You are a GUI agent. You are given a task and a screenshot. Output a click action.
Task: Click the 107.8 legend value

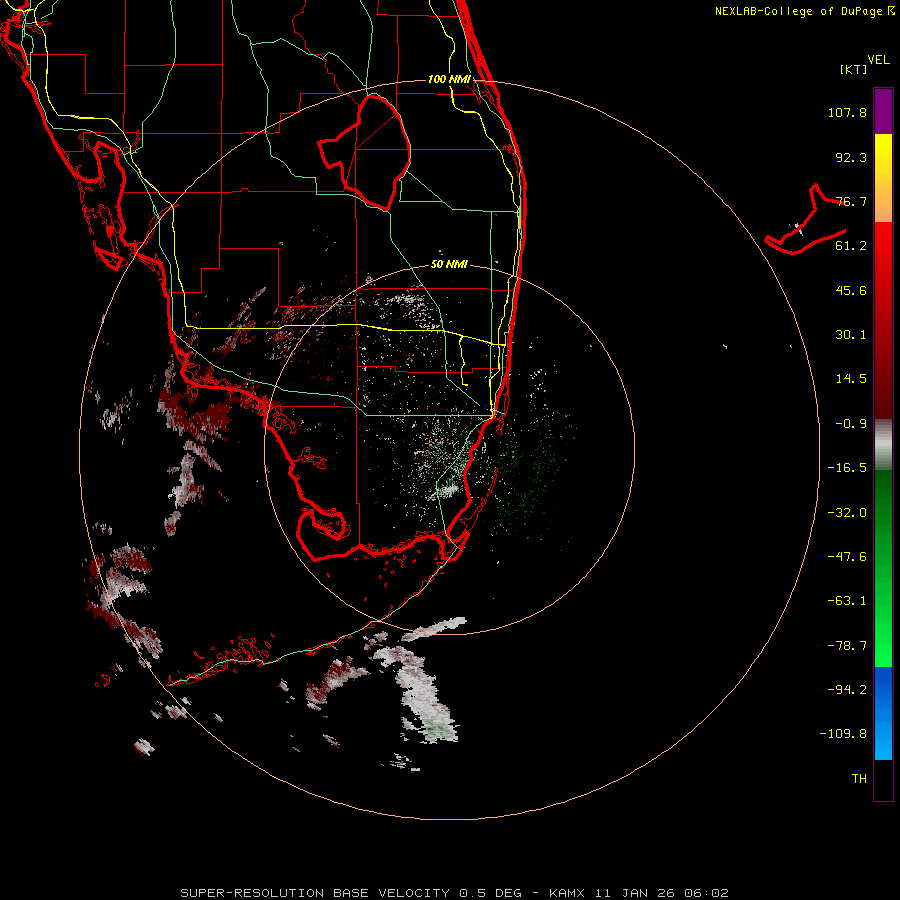(847, 112)
